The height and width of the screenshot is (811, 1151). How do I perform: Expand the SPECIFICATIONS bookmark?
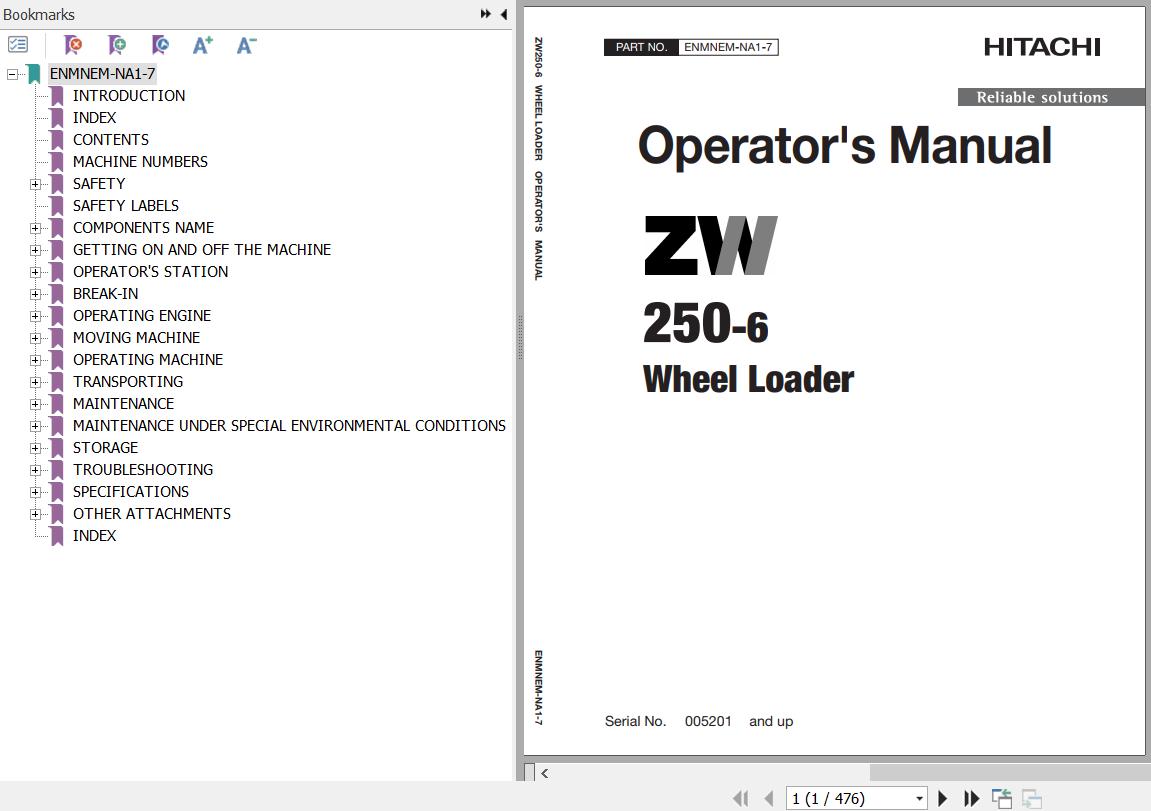[35, 492]
